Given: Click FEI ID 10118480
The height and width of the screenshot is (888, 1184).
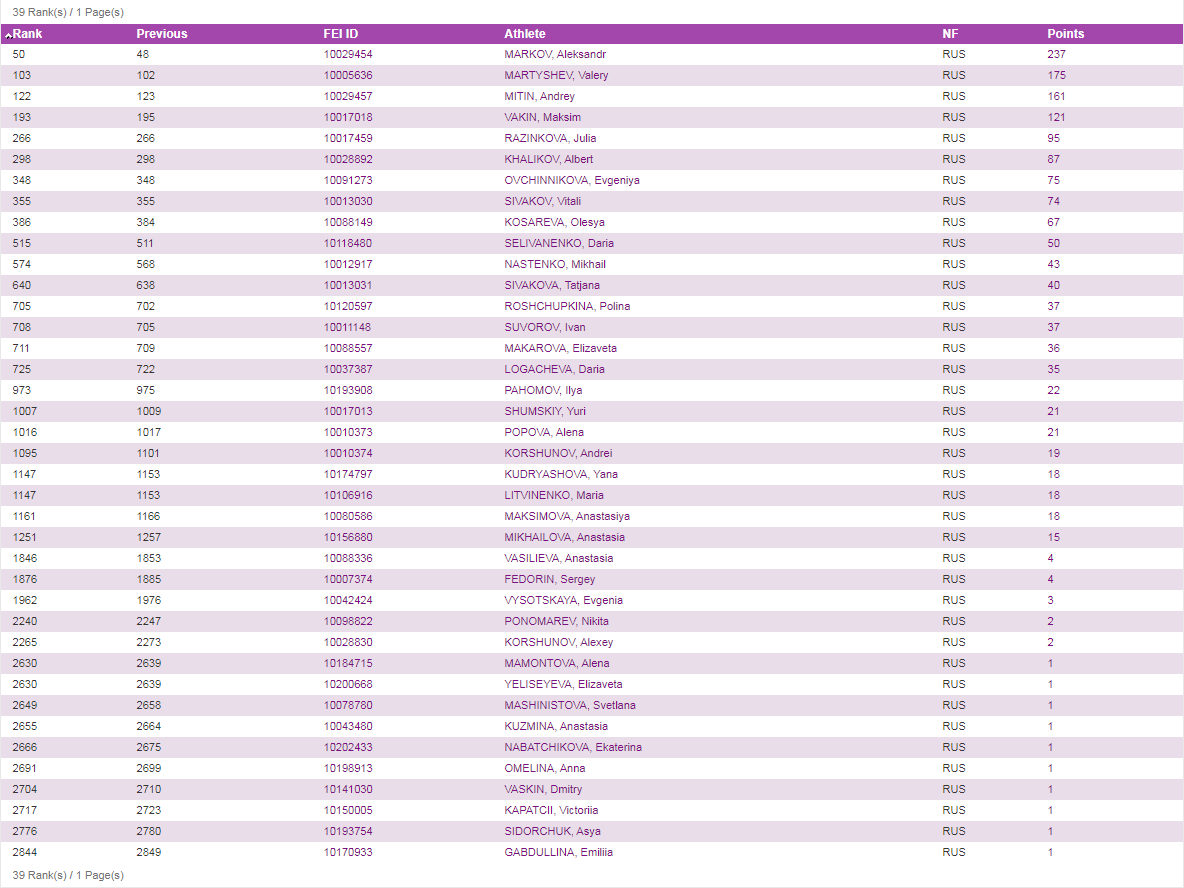Looking at the screenshot, I should point(348,243).
